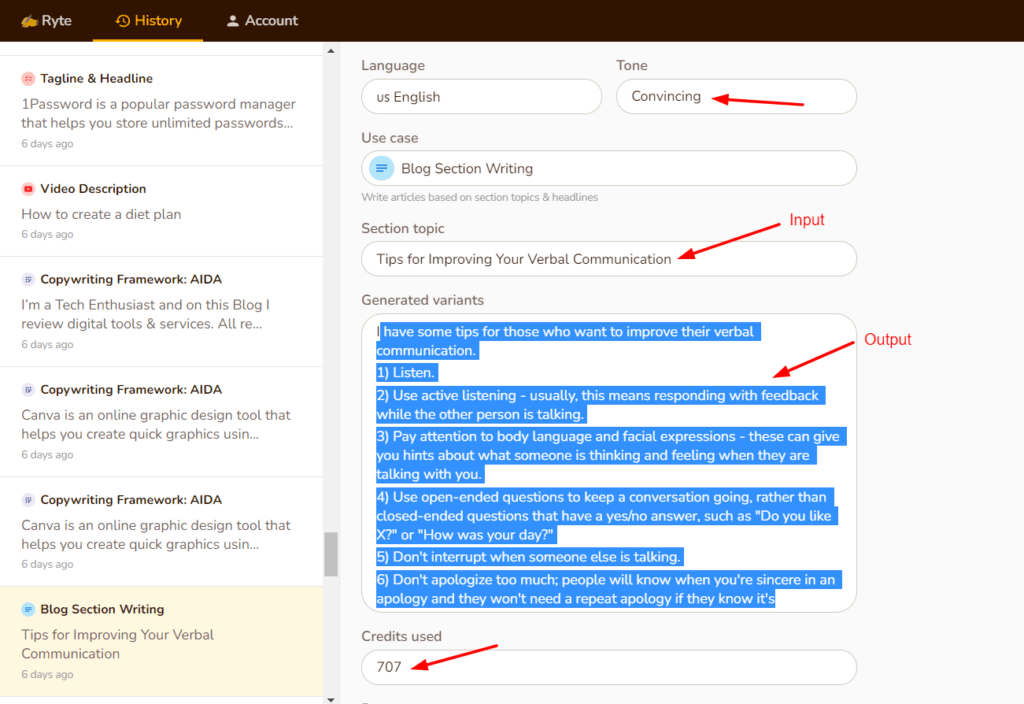
Task: Open the Language selector showing us English
Action: coord(481,96)
